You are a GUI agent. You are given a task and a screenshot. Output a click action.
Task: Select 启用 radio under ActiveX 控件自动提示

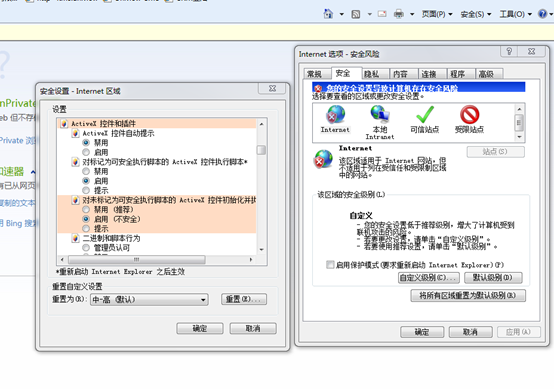click(86, 152)
